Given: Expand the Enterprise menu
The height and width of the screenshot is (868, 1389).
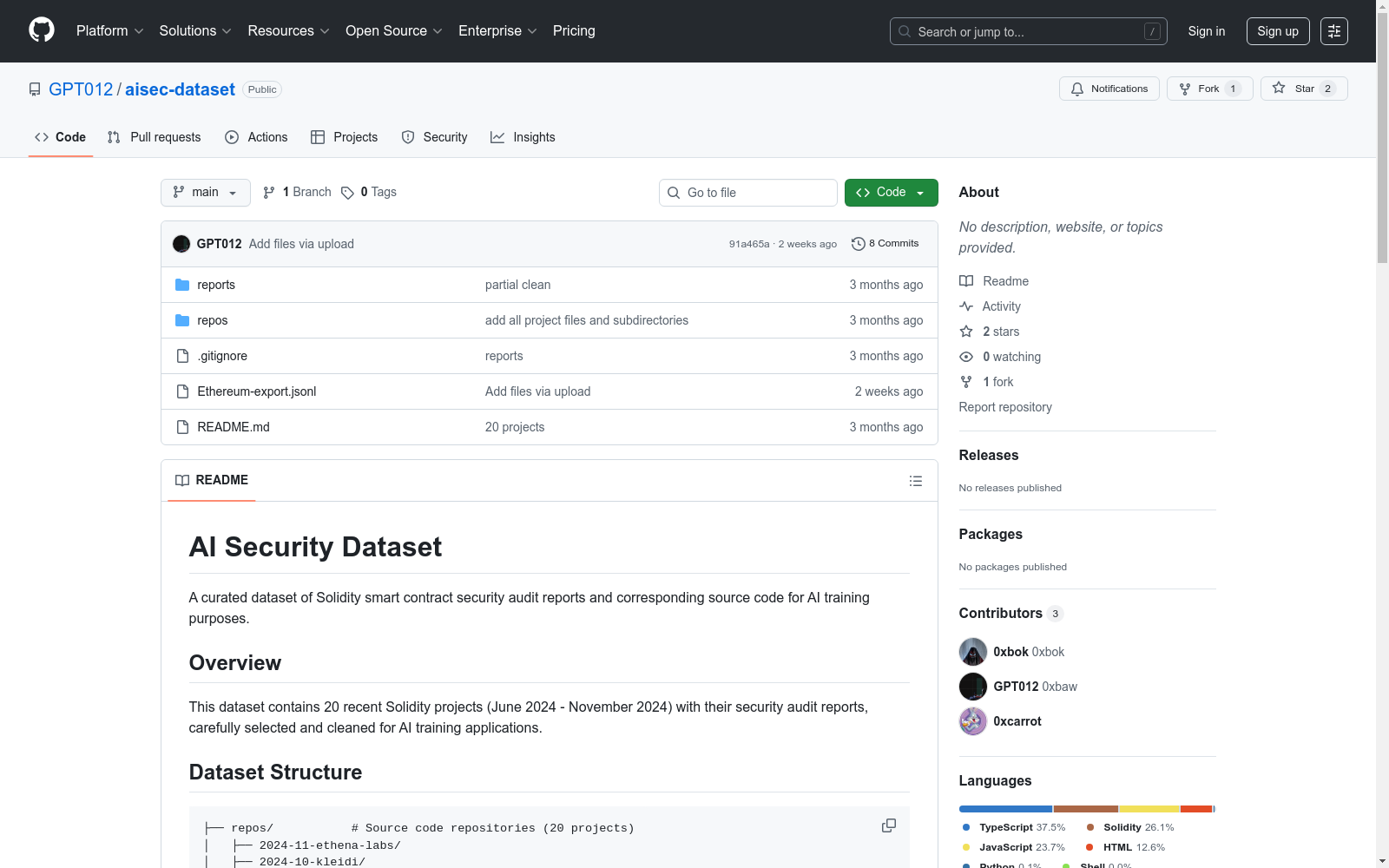Looking at the screenshot, I should 497,31.
